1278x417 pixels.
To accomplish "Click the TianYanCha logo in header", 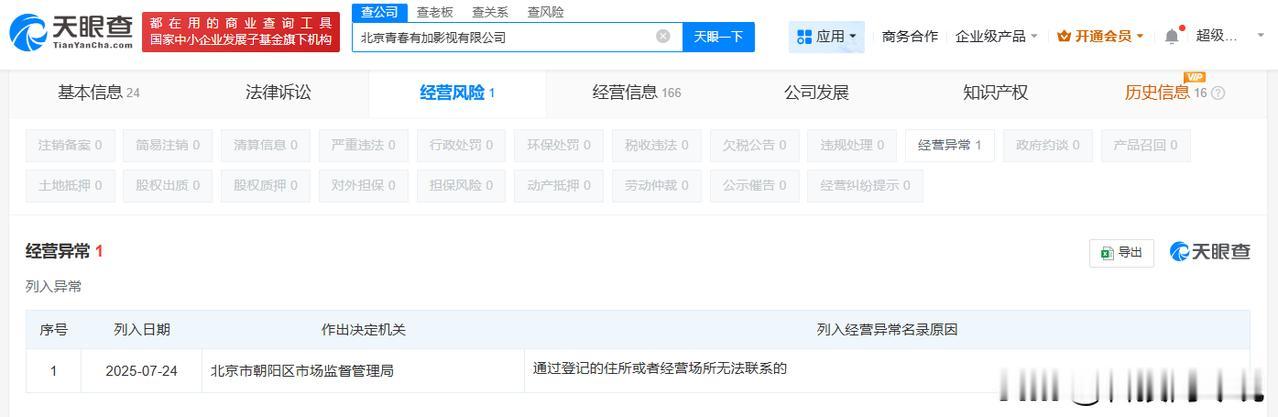I will click(x=71, y=33).
